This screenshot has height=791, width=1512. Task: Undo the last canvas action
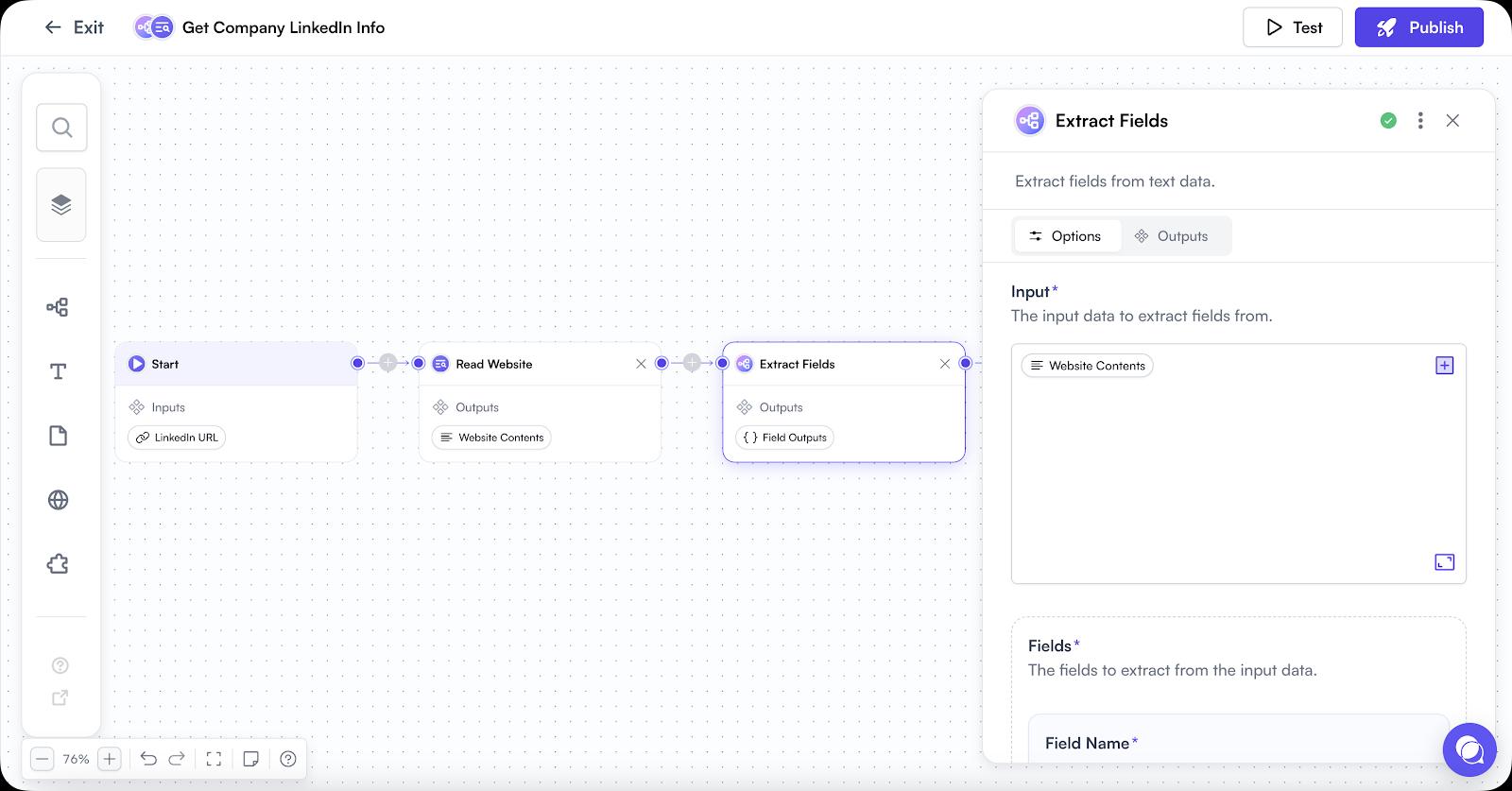pyautogui.click(x=148, y=759)
